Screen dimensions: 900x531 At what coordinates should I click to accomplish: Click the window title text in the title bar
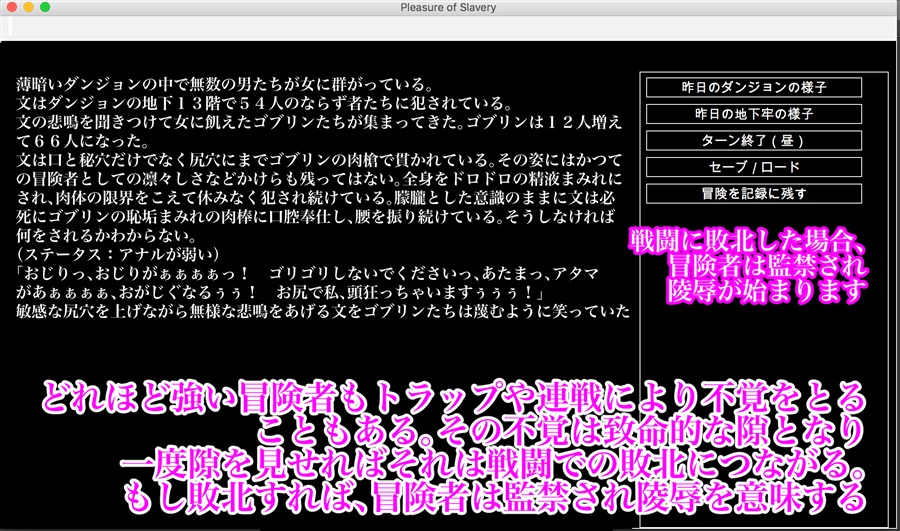(448, 7)
